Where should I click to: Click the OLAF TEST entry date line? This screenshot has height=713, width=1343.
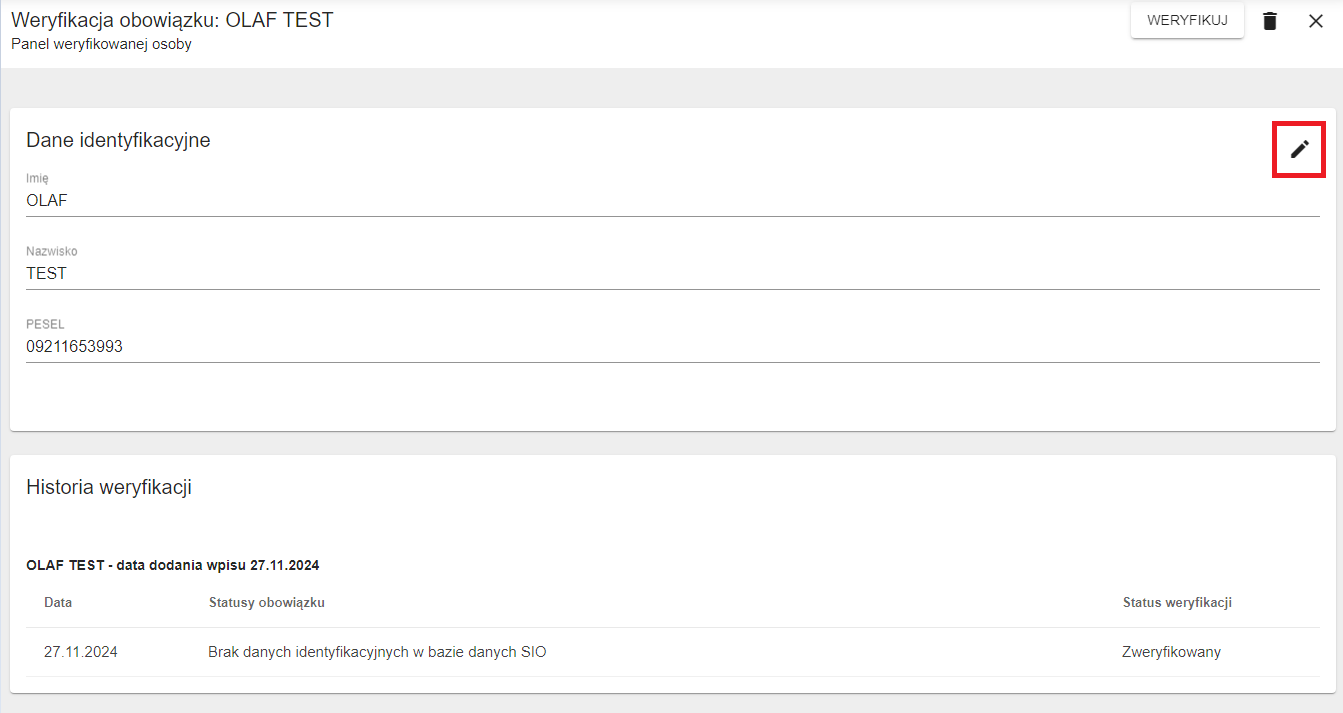click(x=172, y=565)
